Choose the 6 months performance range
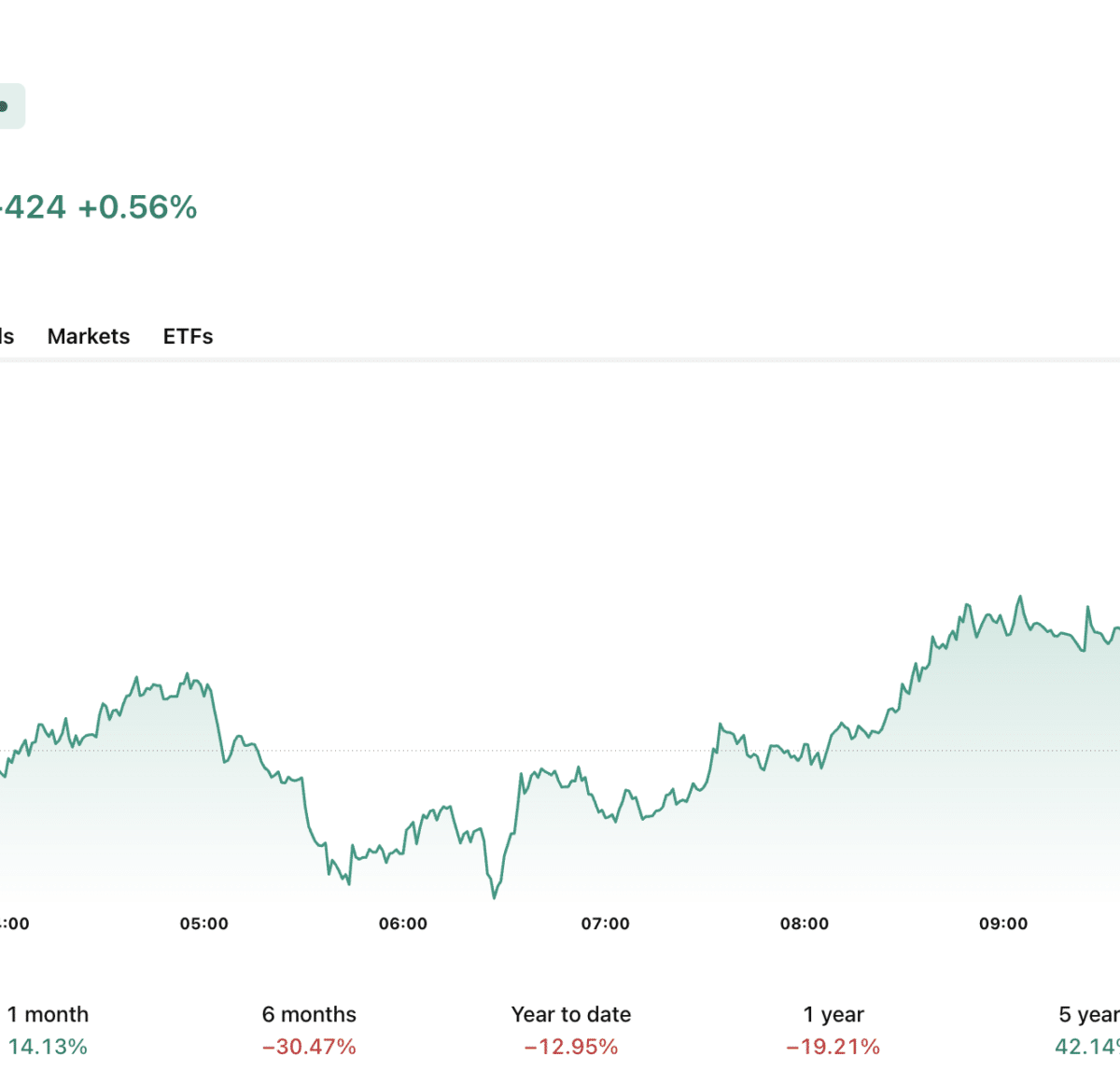This screenshot has width=1120, height=1071. pyautogui.click(x=309, y=1030)
